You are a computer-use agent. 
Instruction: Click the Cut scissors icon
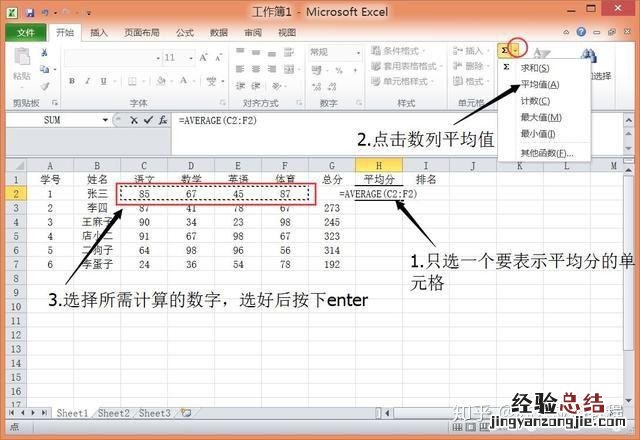(x=44, y=52)
